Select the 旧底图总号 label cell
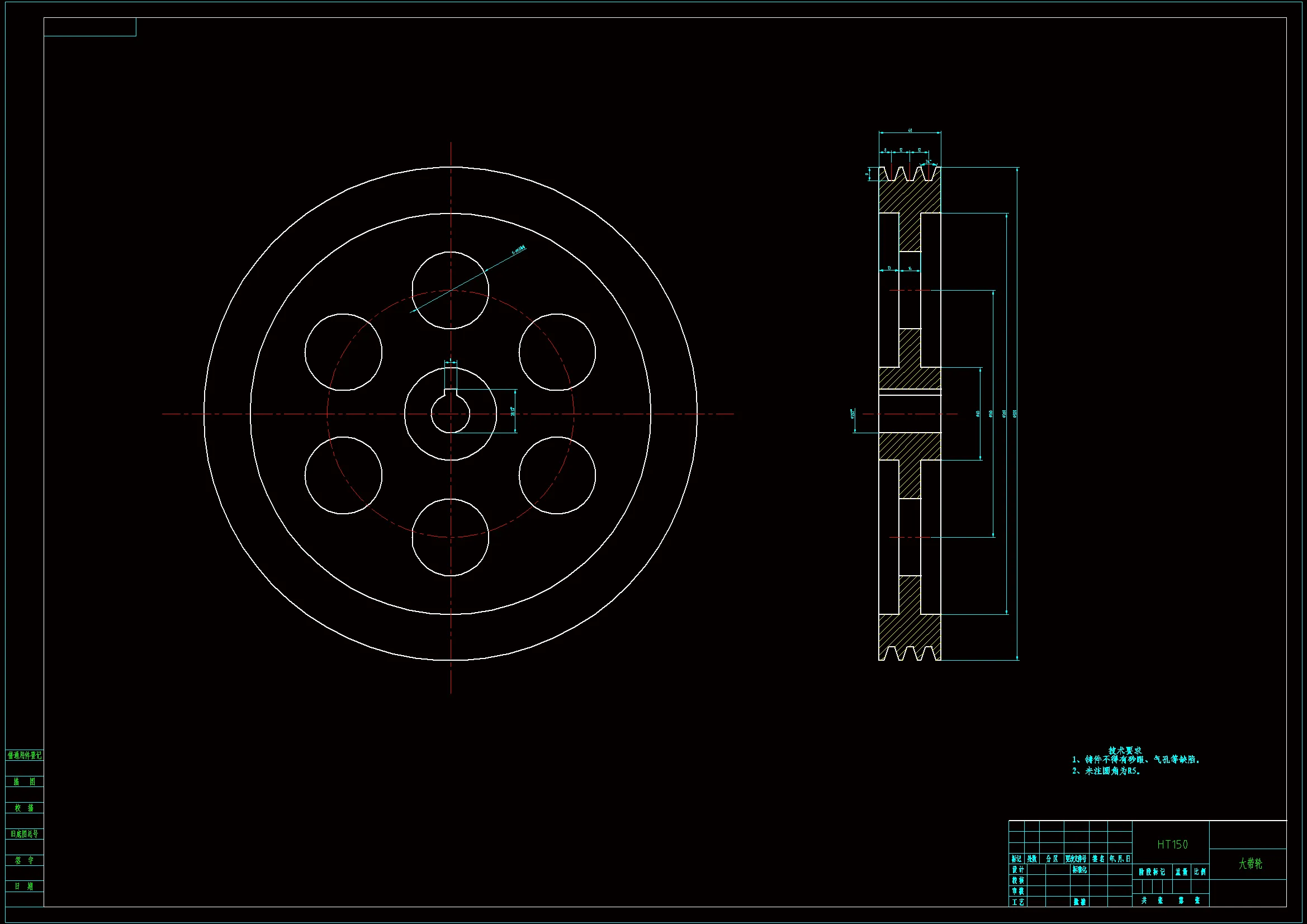The height and width of the screenshot is (924, 1307). tap(25, 833)
